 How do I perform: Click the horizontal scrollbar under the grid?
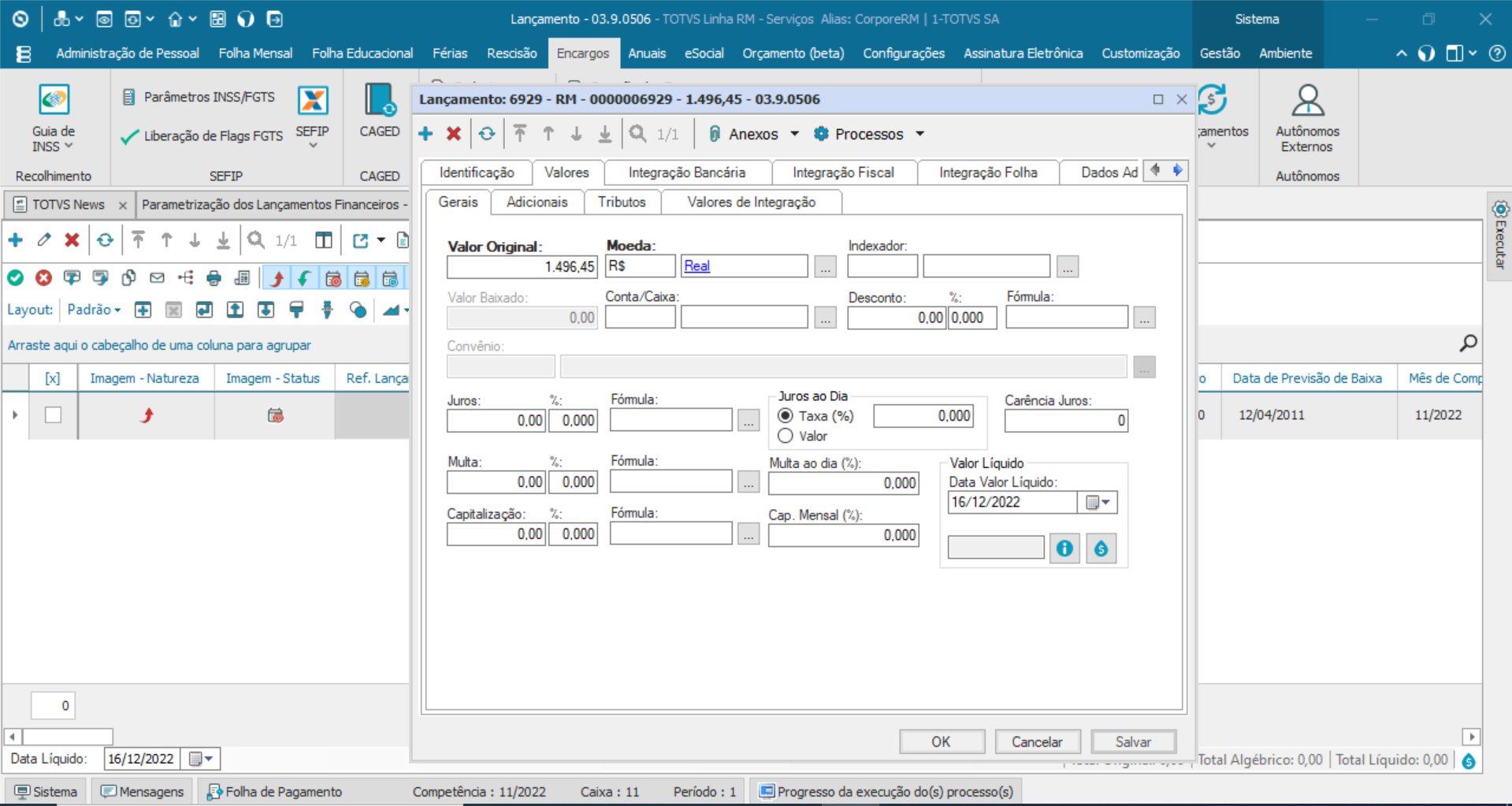tap(68, 737)
